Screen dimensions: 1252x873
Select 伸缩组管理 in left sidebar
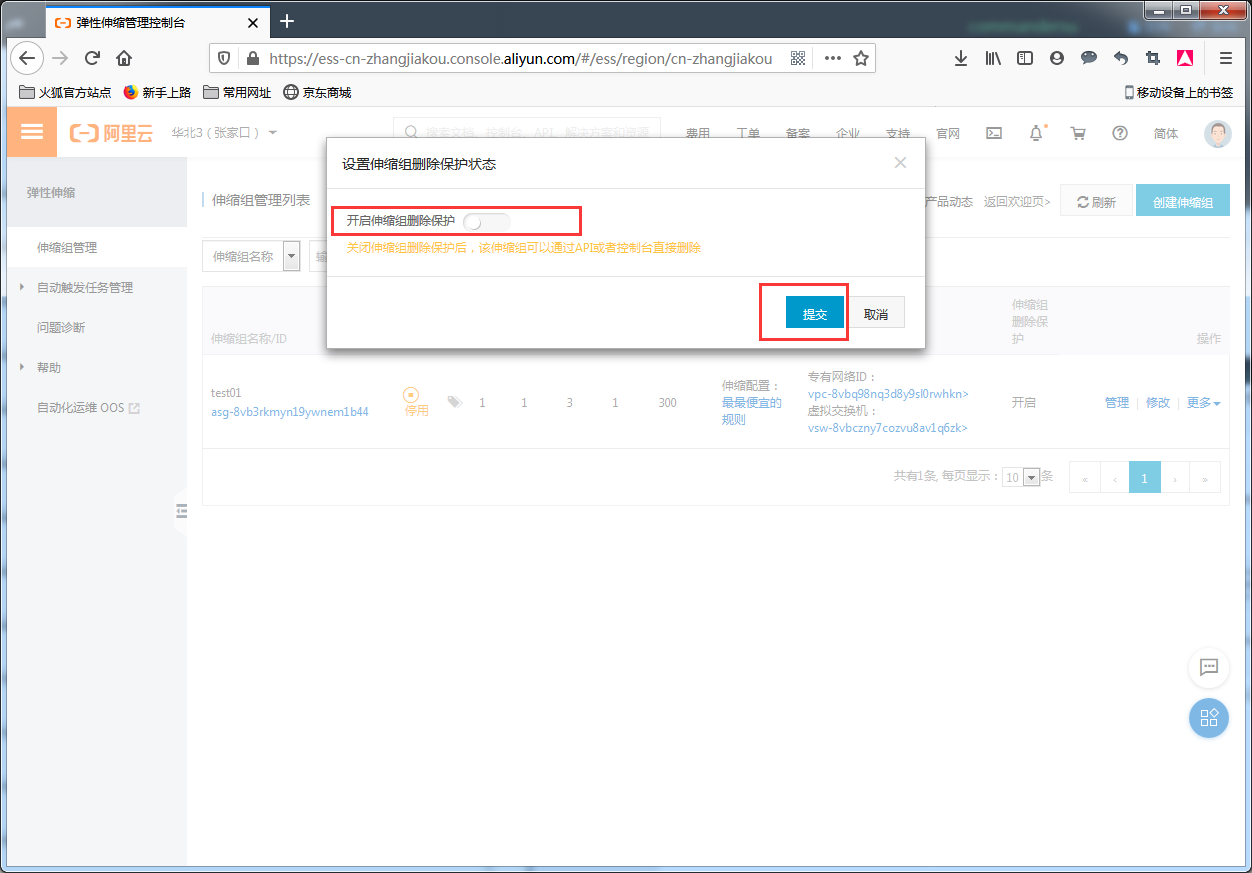click(x=67, y=247)
